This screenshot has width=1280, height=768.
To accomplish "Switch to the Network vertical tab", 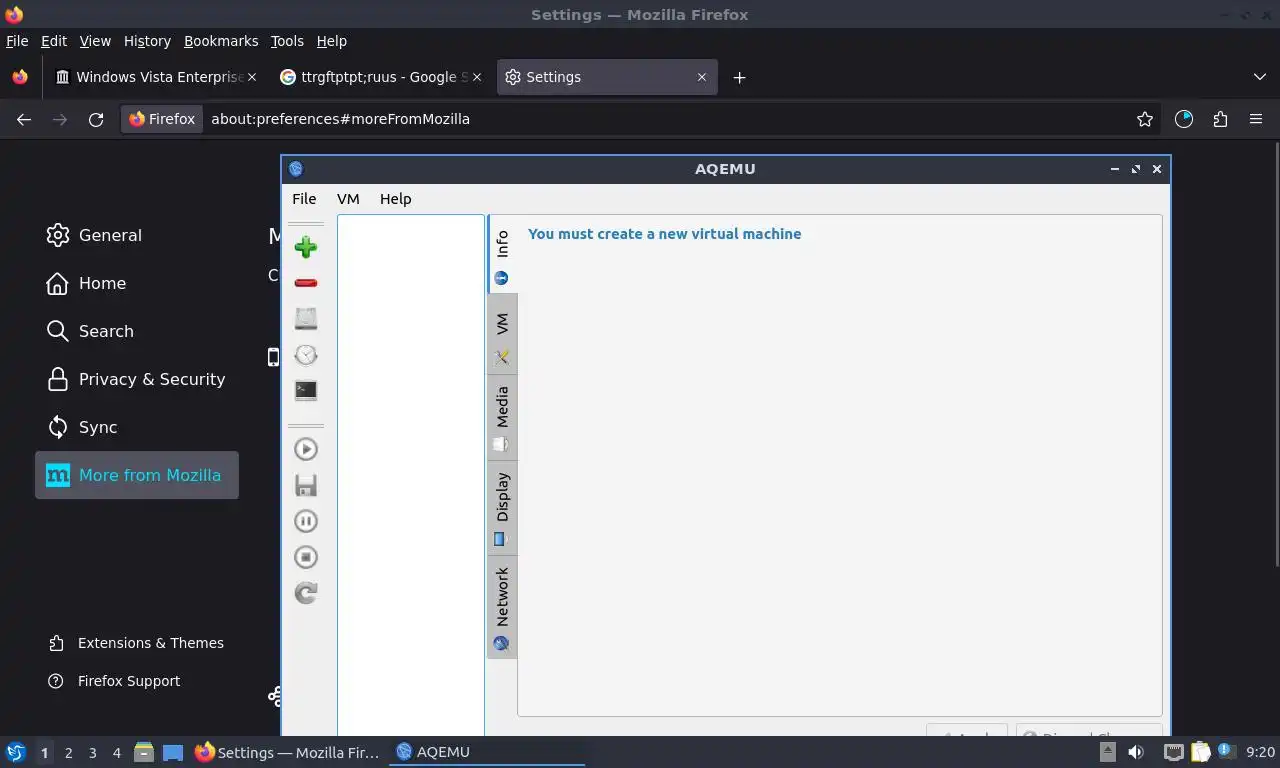I will [502, 607].
